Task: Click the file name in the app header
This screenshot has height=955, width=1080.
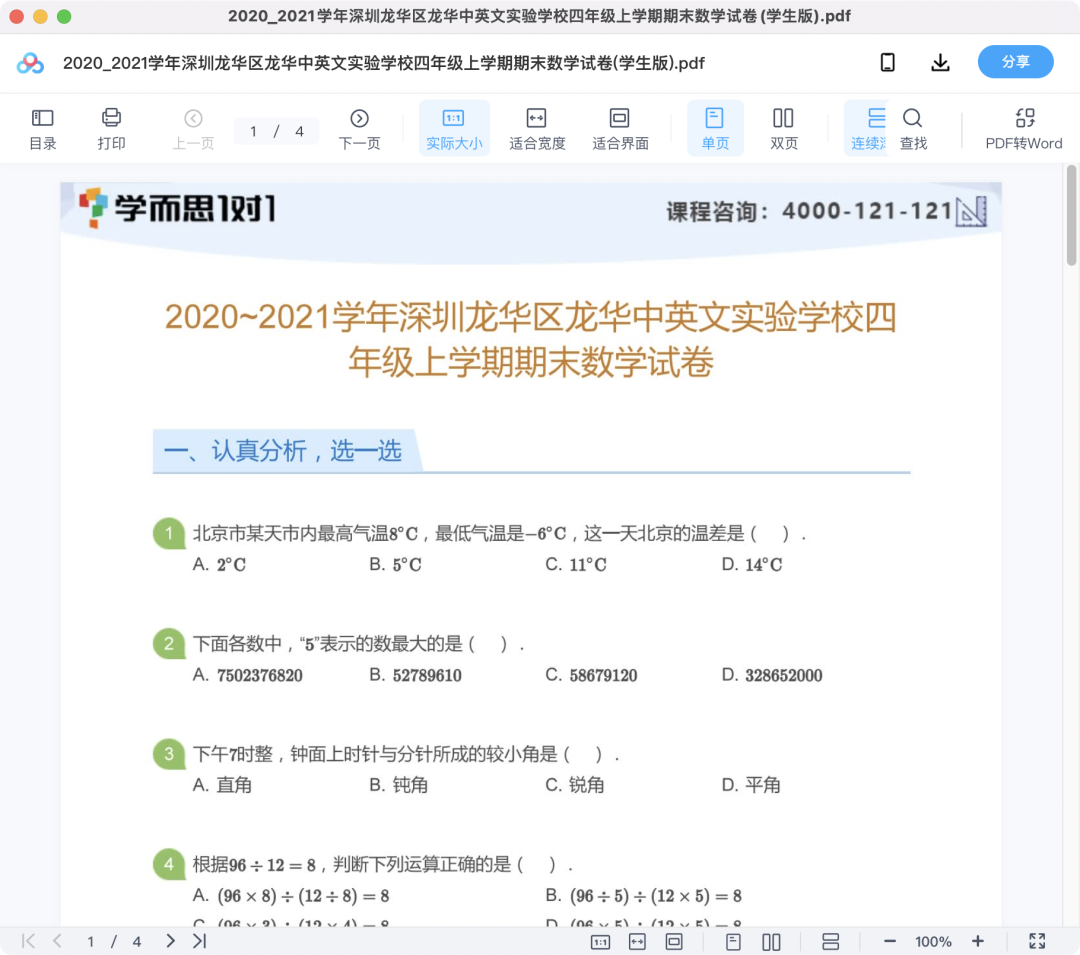Action: click(x=384, y=63)
